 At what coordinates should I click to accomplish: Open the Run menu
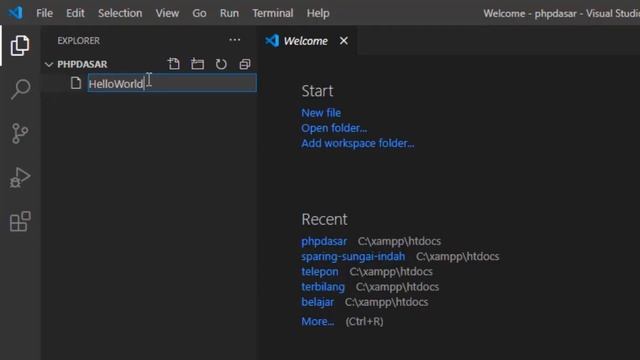229,13
